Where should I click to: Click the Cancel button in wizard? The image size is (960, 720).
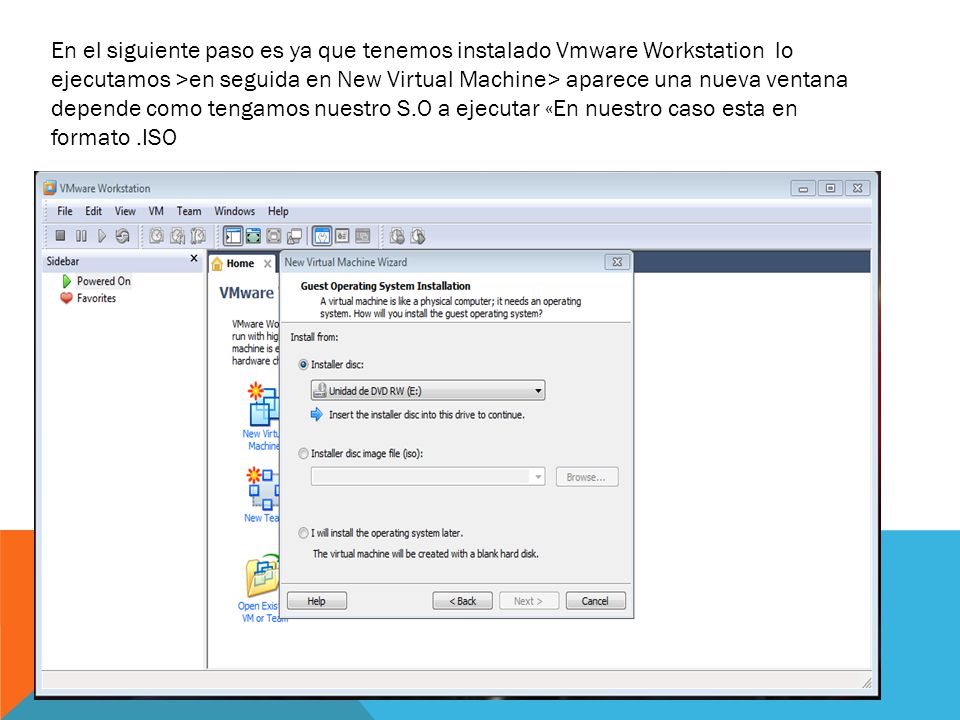595,601
